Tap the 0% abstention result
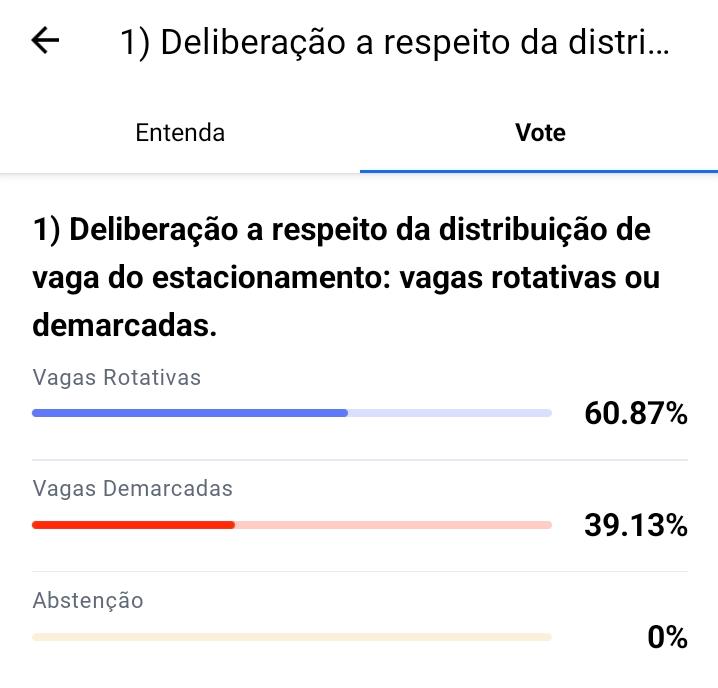 667,637
